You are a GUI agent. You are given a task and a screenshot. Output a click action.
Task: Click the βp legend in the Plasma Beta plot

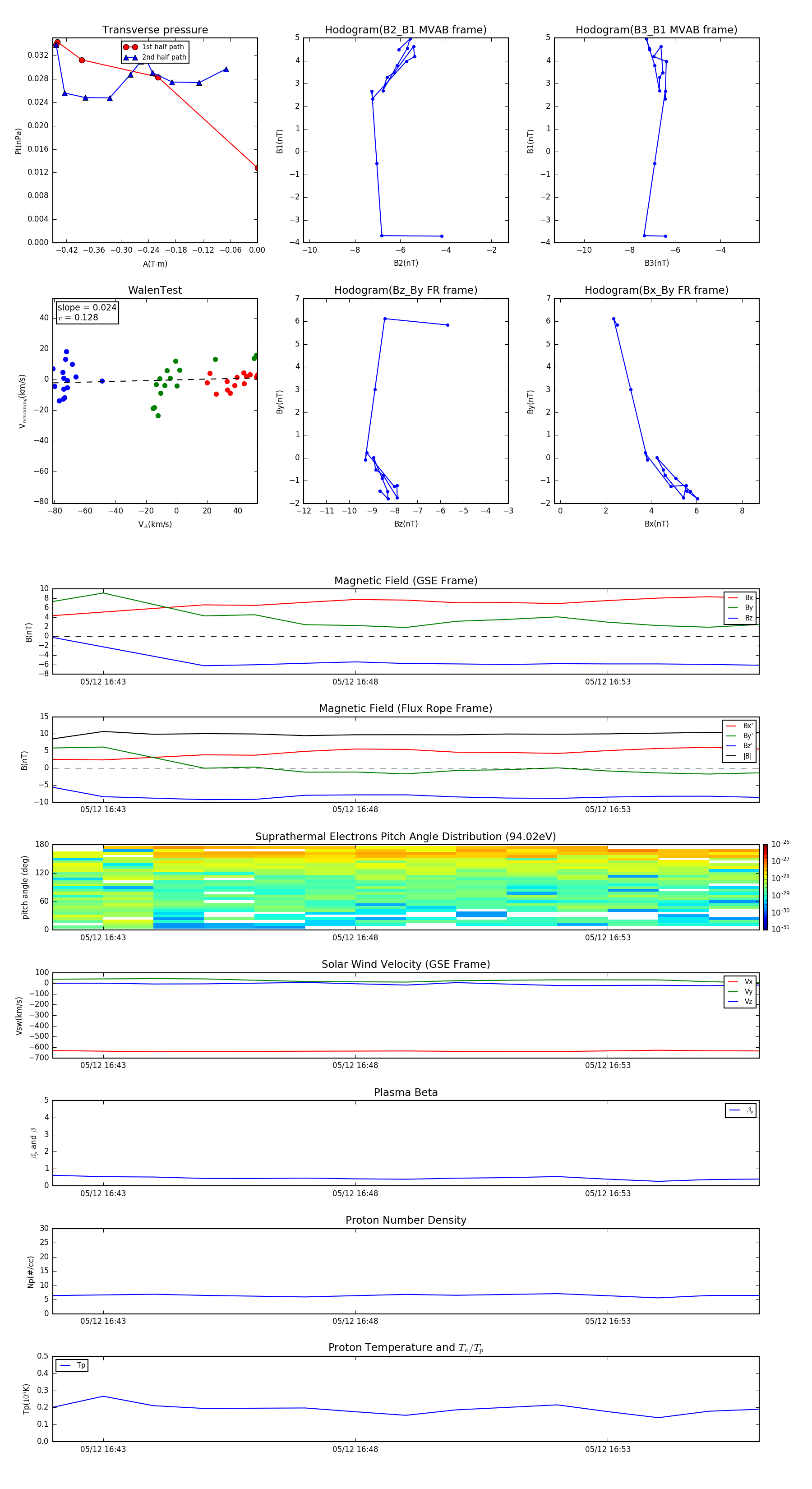[x=740, y=1110]
